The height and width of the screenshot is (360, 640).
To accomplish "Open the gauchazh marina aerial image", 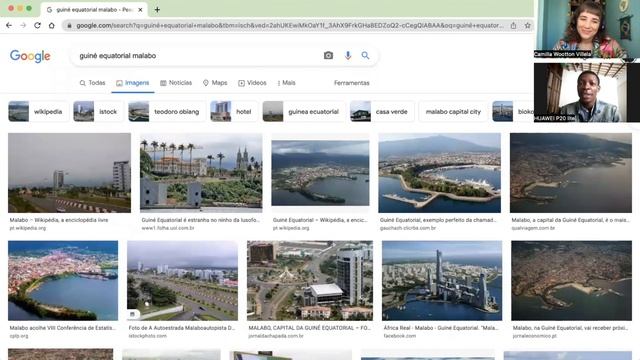I will (440, 173).
